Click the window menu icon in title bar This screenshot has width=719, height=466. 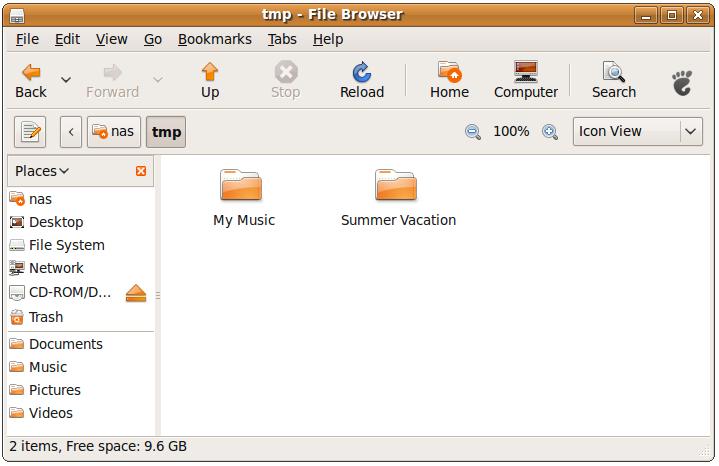tap(17, 16)
